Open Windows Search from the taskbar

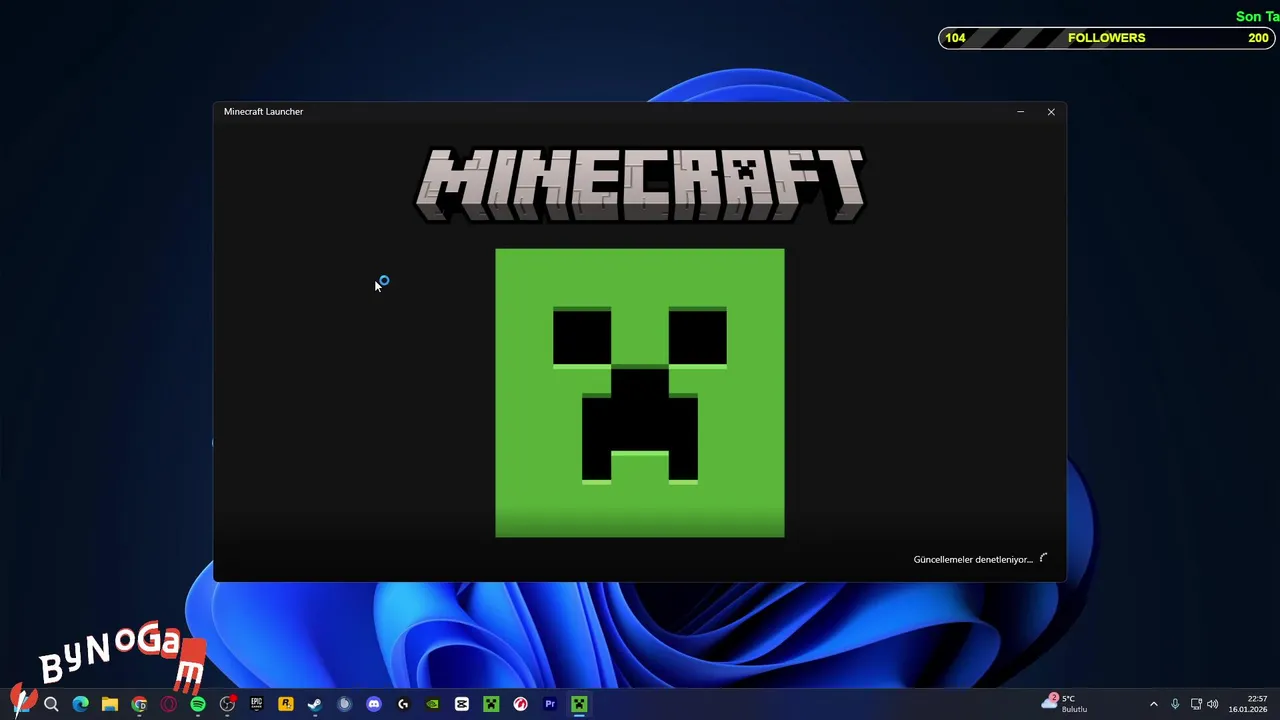51,704
